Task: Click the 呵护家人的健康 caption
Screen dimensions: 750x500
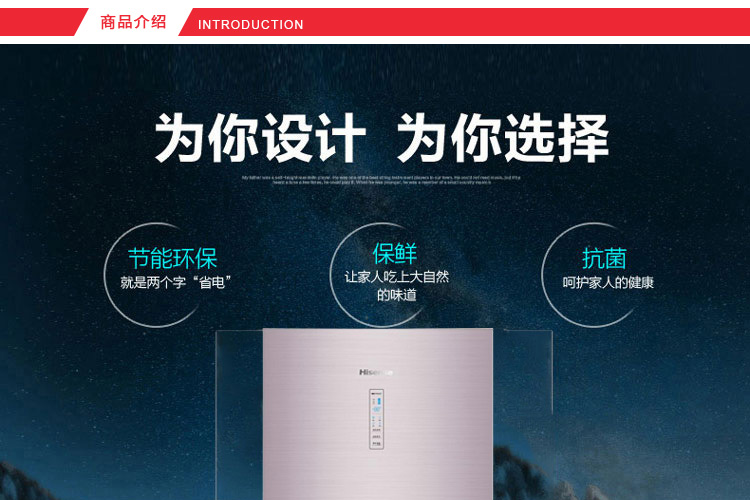Action: pyautogui.click(x=608, y=283)
